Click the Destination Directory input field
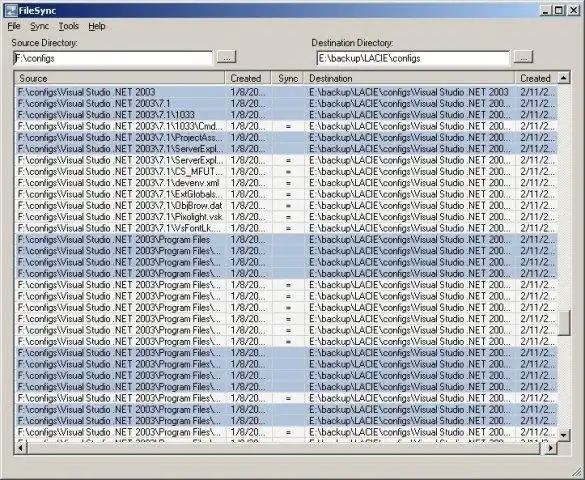 [413, 58]
